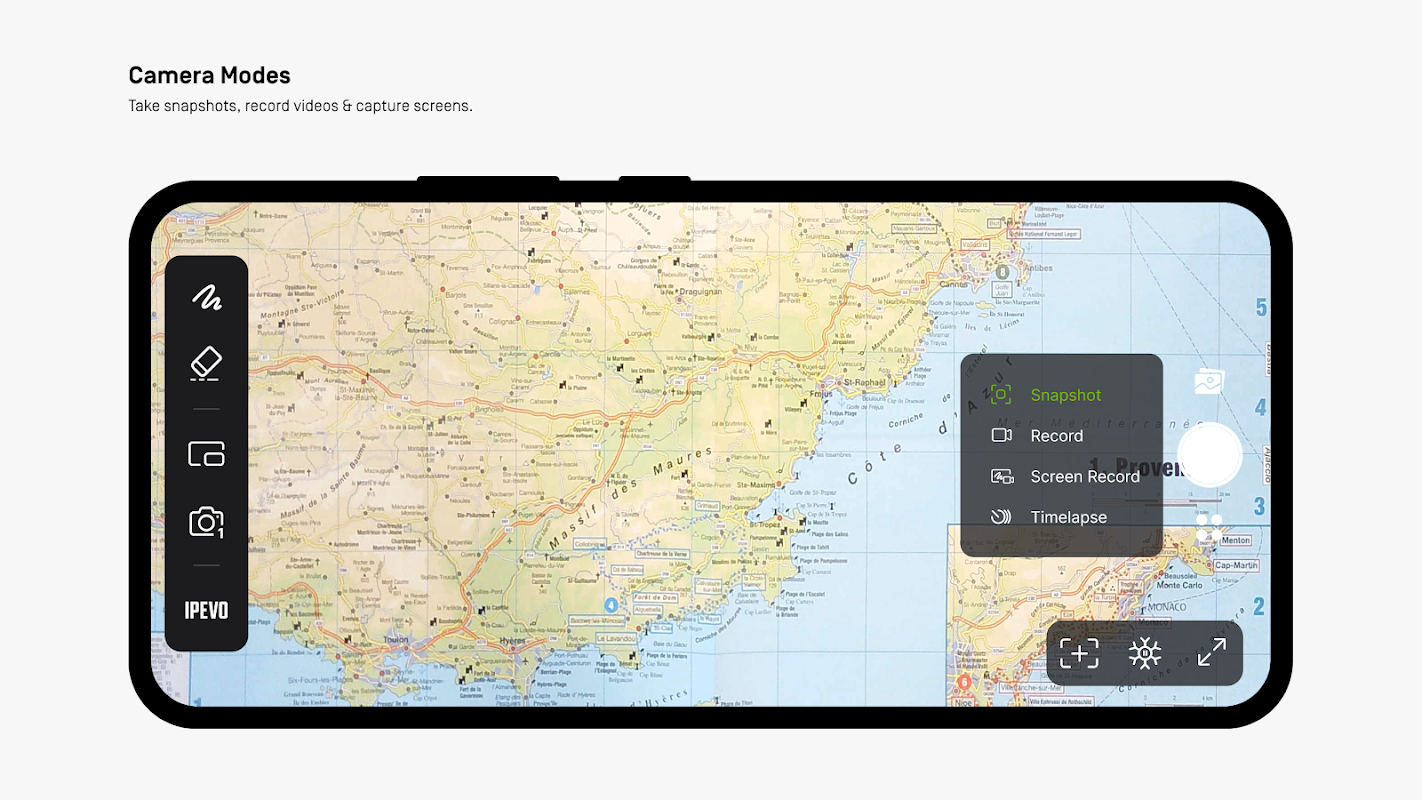The height and width of the screenshot is (800, 1422).
Task: Click the four-dot camera mode icon
Action: [x=1209, y=528]
